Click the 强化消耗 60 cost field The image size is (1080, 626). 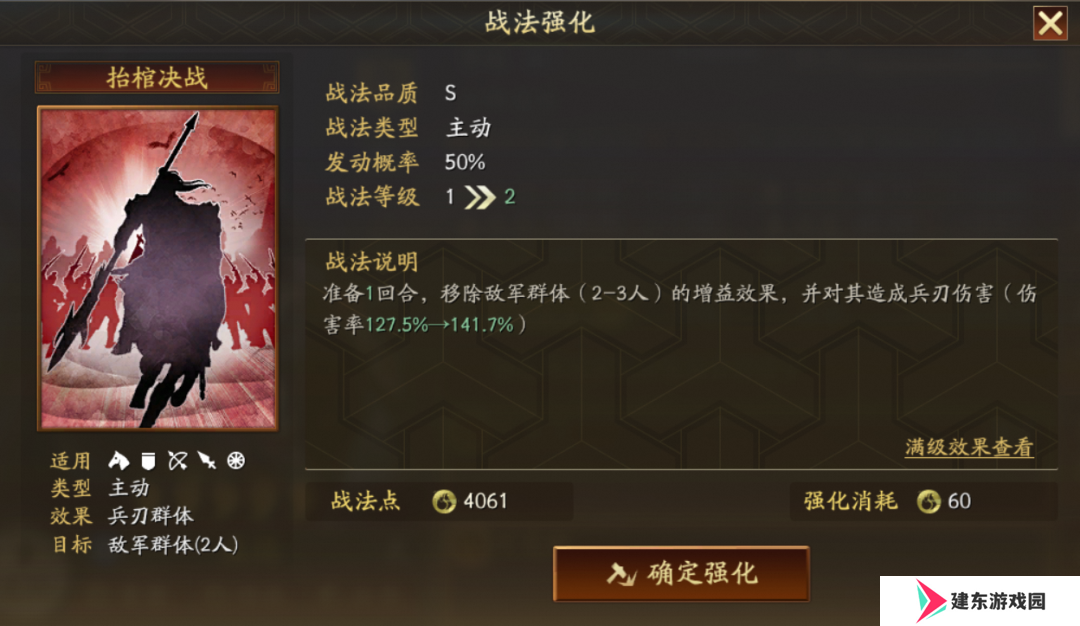click(x=923, y=501)
